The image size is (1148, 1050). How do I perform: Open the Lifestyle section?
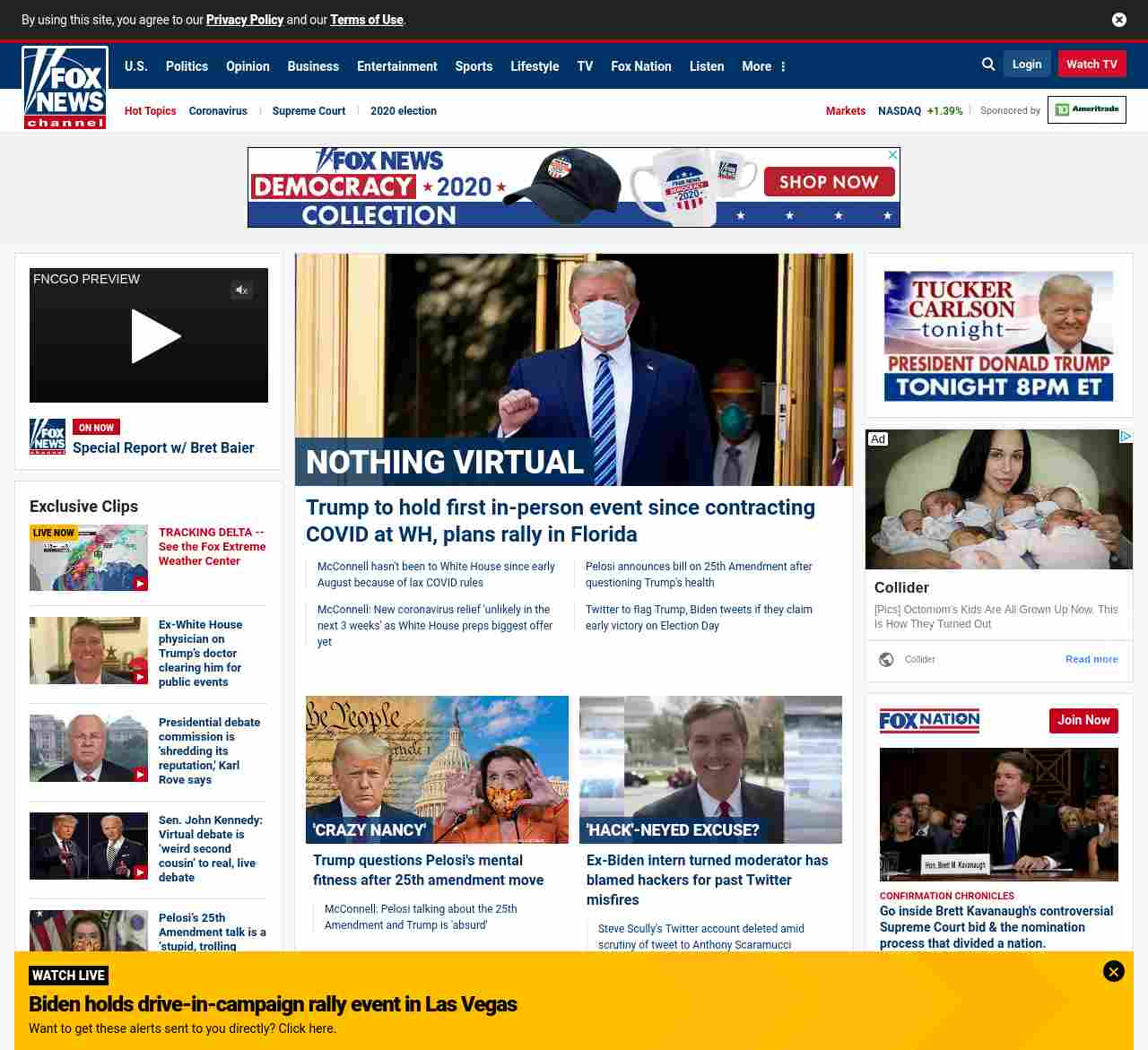[535, 66]
